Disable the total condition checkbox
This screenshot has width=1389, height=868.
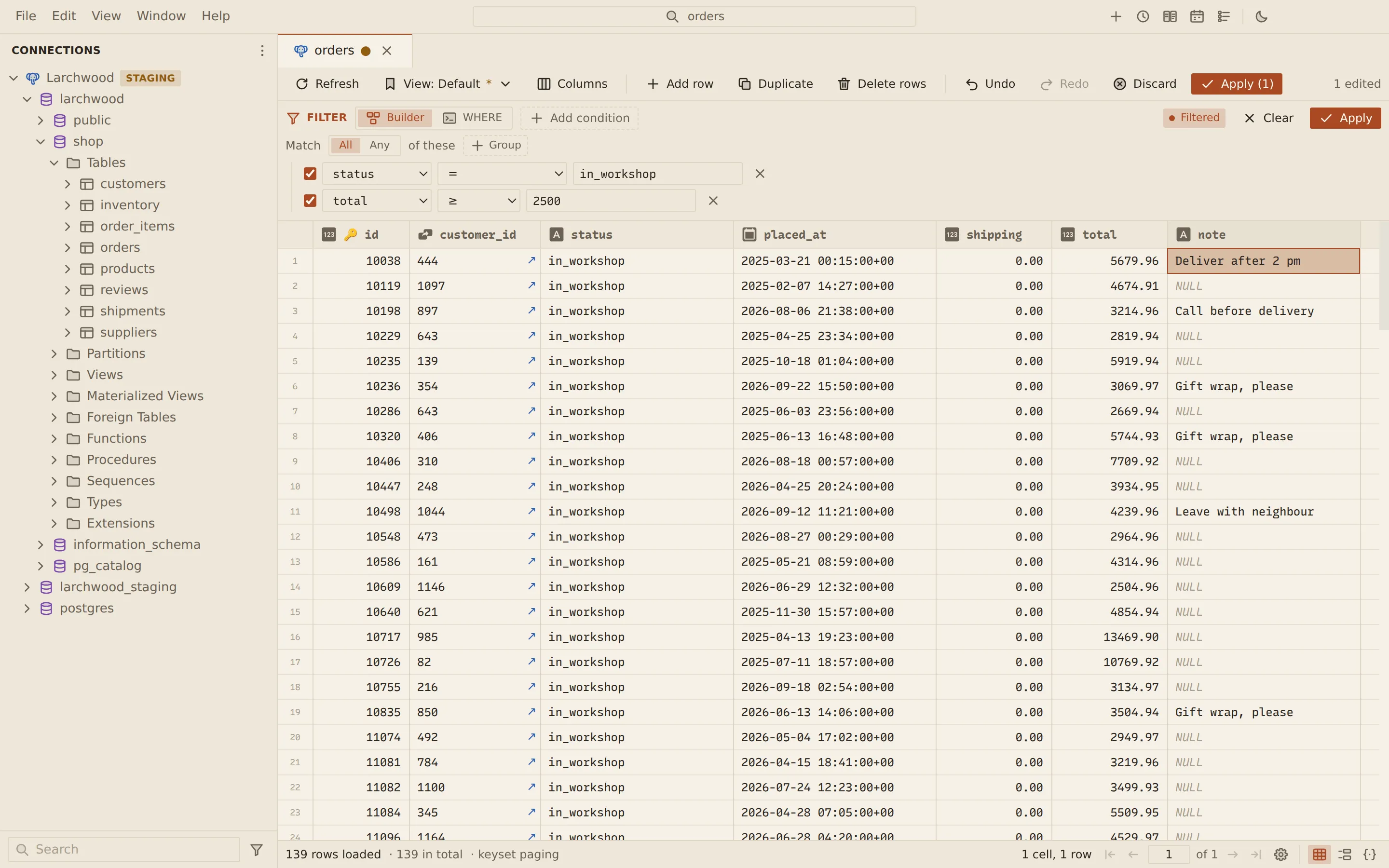pos(310,200)
